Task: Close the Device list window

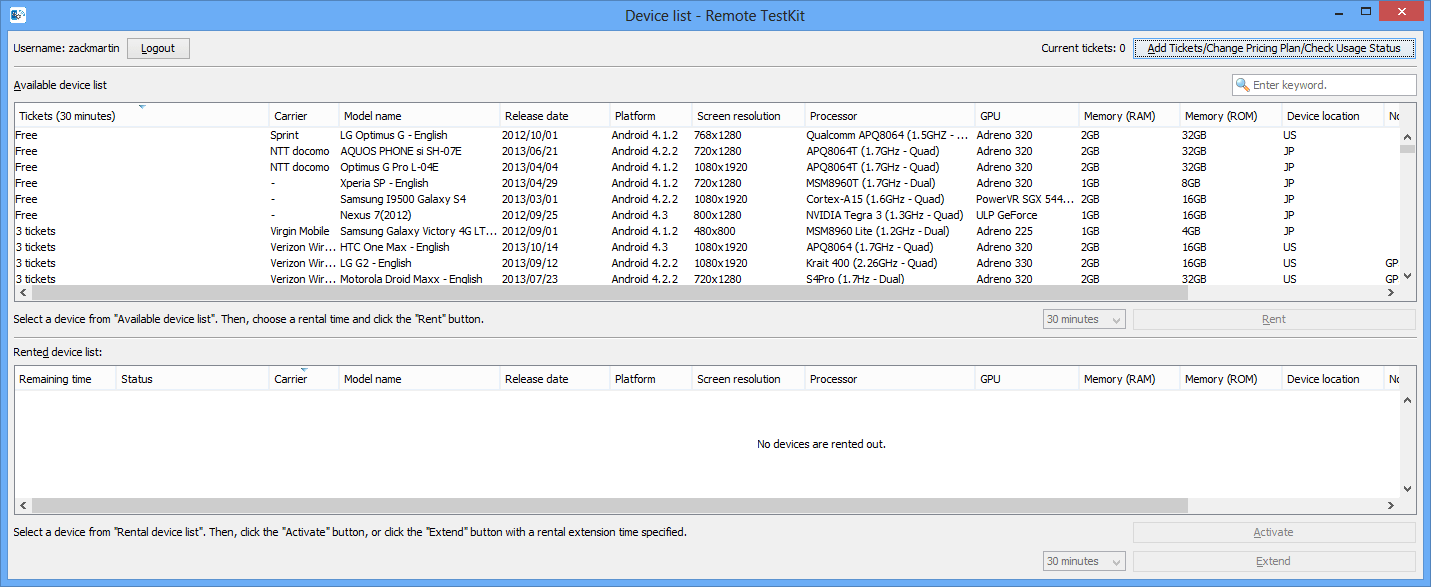Action: click(1401, 10)
